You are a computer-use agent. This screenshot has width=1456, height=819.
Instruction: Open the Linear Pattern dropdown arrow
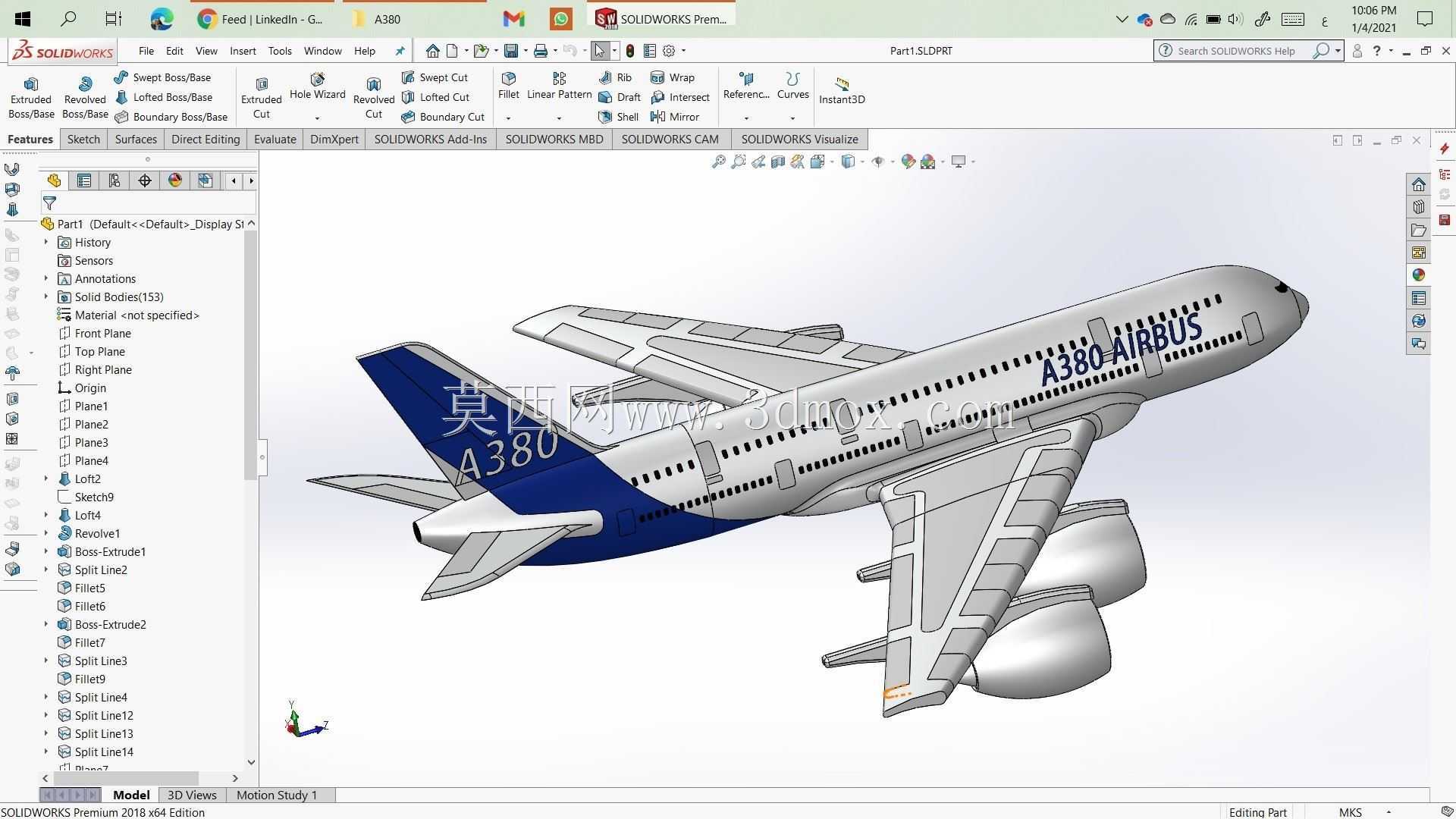tap(559, 118)
